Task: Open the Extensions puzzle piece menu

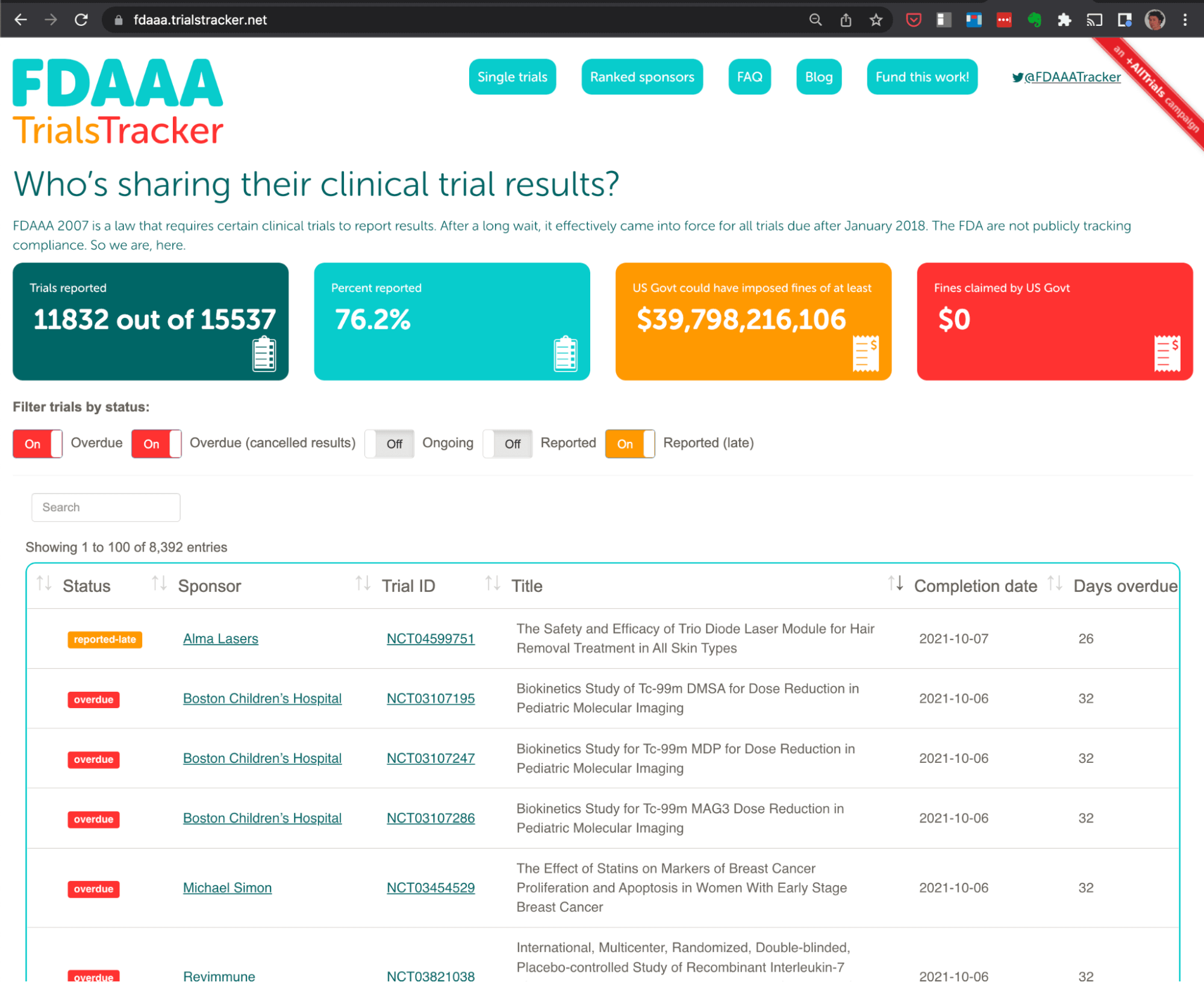Action: pos(1064,20)
